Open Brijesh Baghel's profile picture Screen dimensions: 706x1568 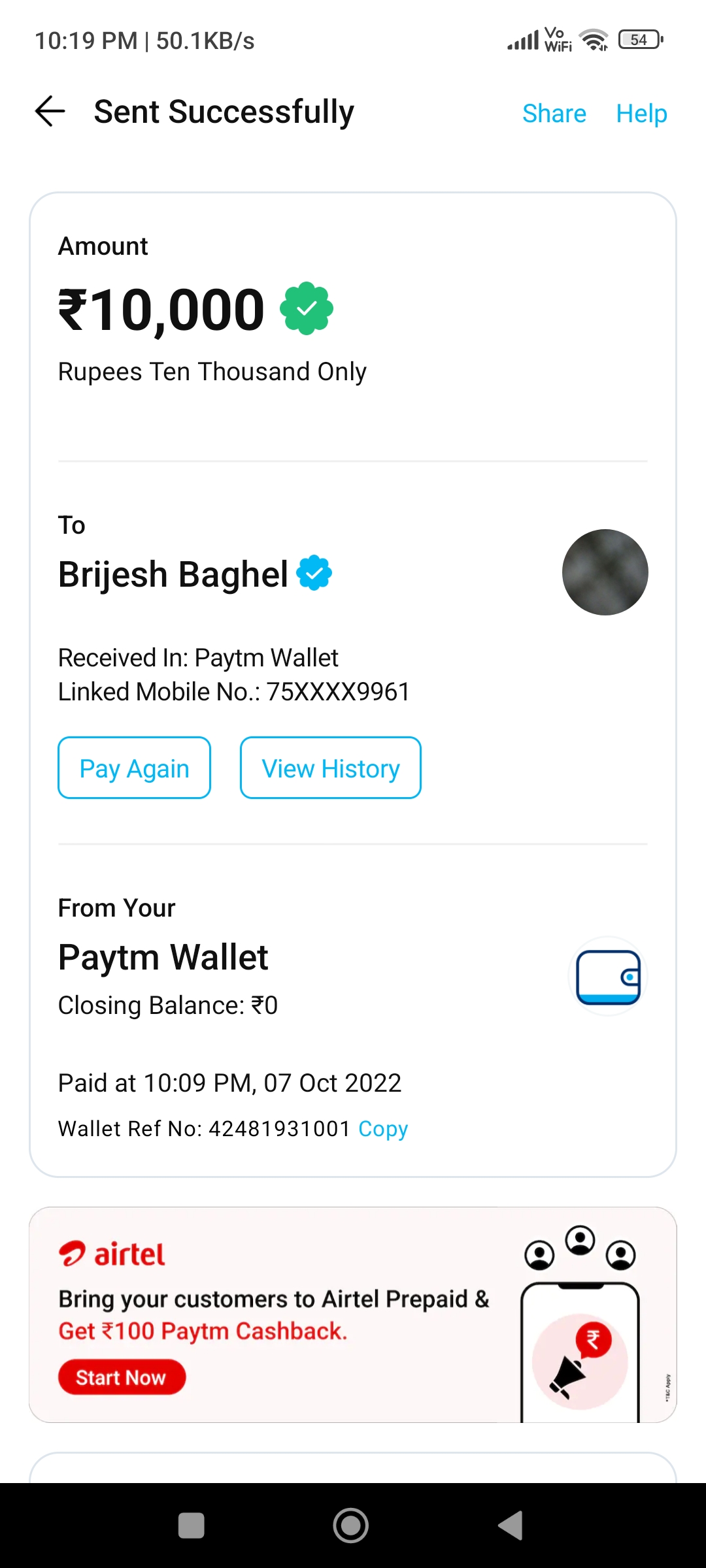[x=605, y=572]
